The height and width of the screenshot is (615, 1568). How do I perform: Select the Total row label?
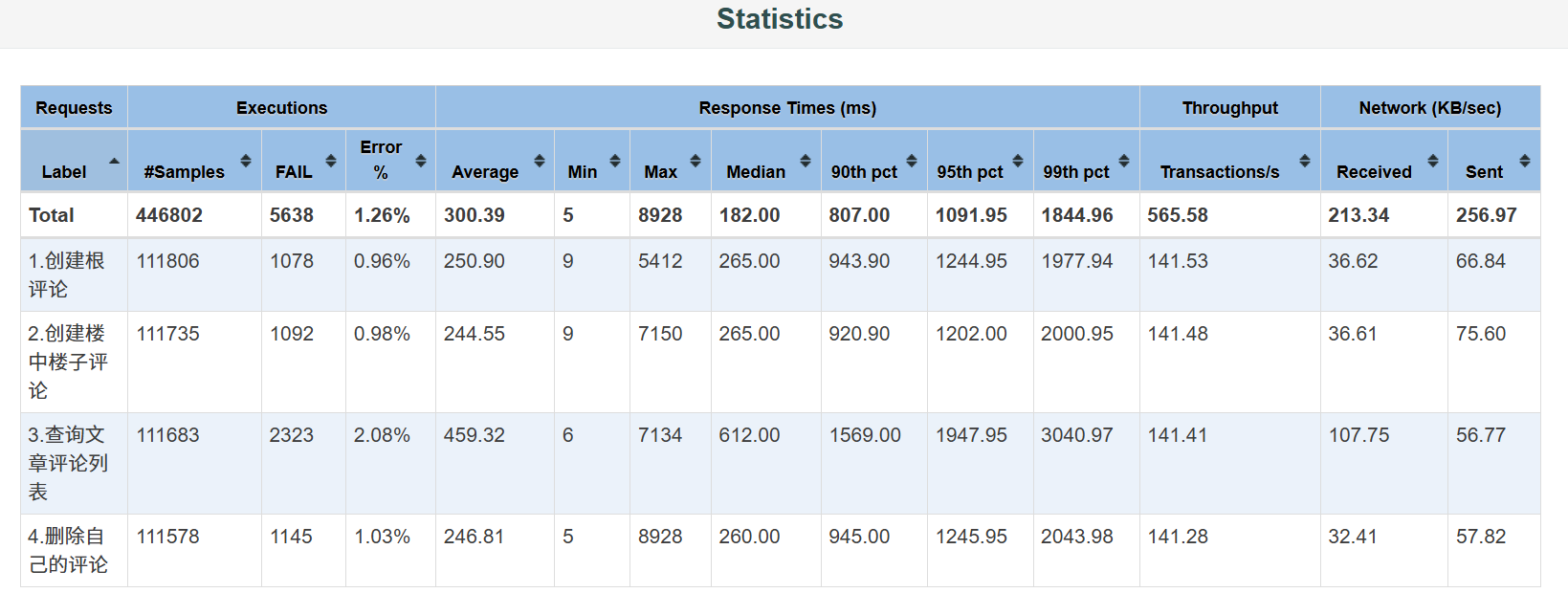coord(52,215)
